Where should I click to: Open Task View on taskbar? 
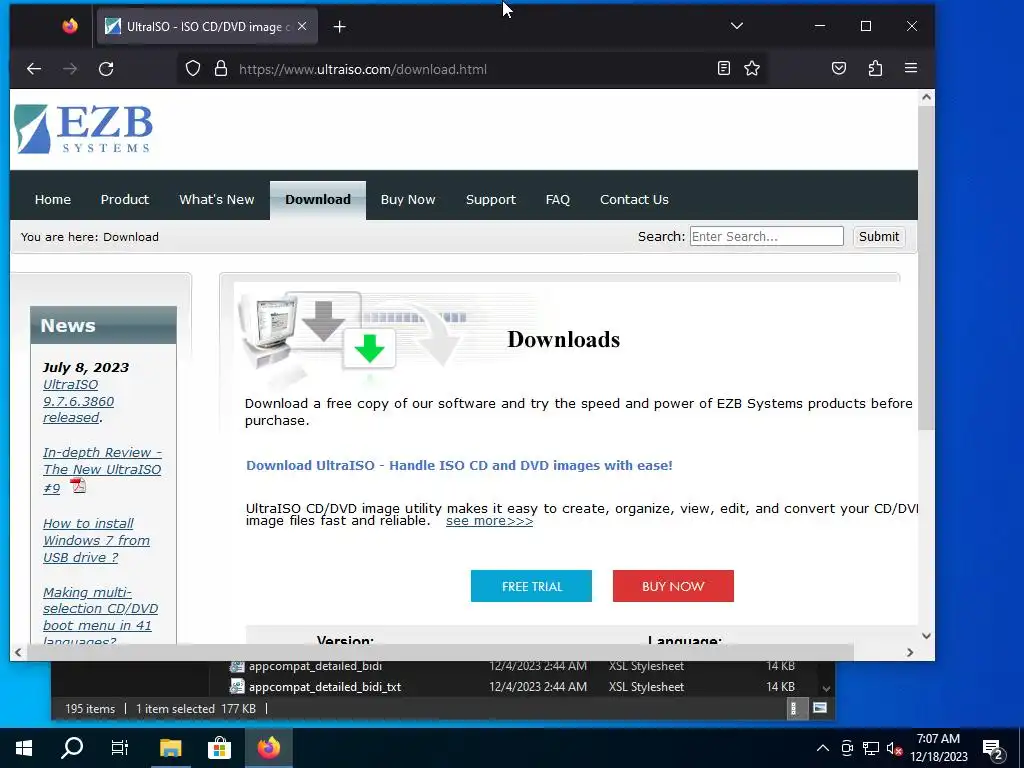(120, 748)
